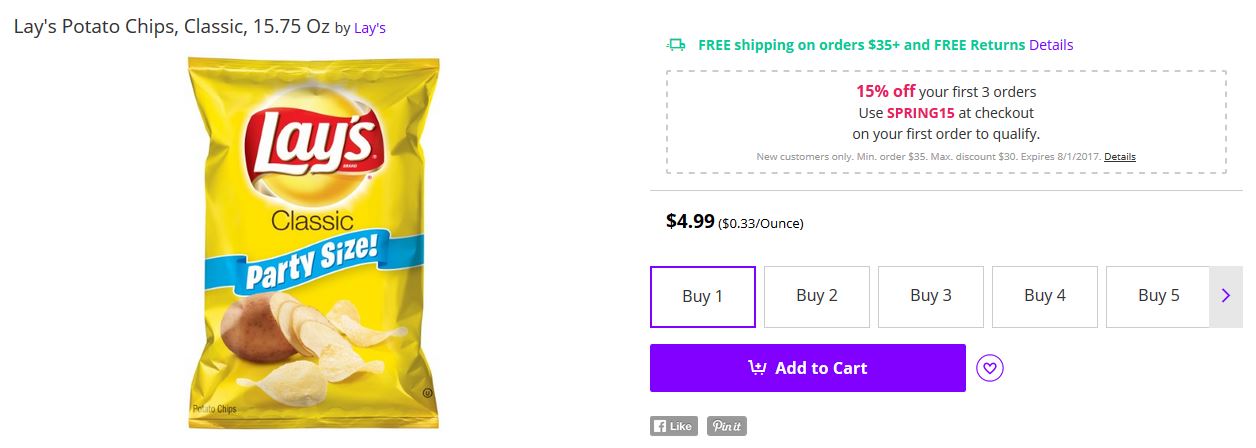Screen dimensions: 1256x448
Task: Open Details link in promo fine print
Action: [1120, 157]
